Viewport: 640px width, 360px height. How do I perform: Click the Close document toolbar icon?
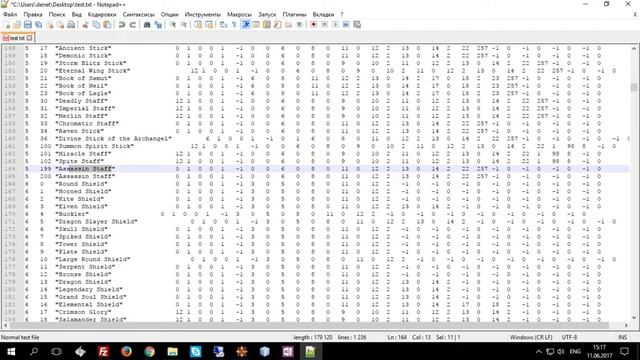tap(49, 25)
